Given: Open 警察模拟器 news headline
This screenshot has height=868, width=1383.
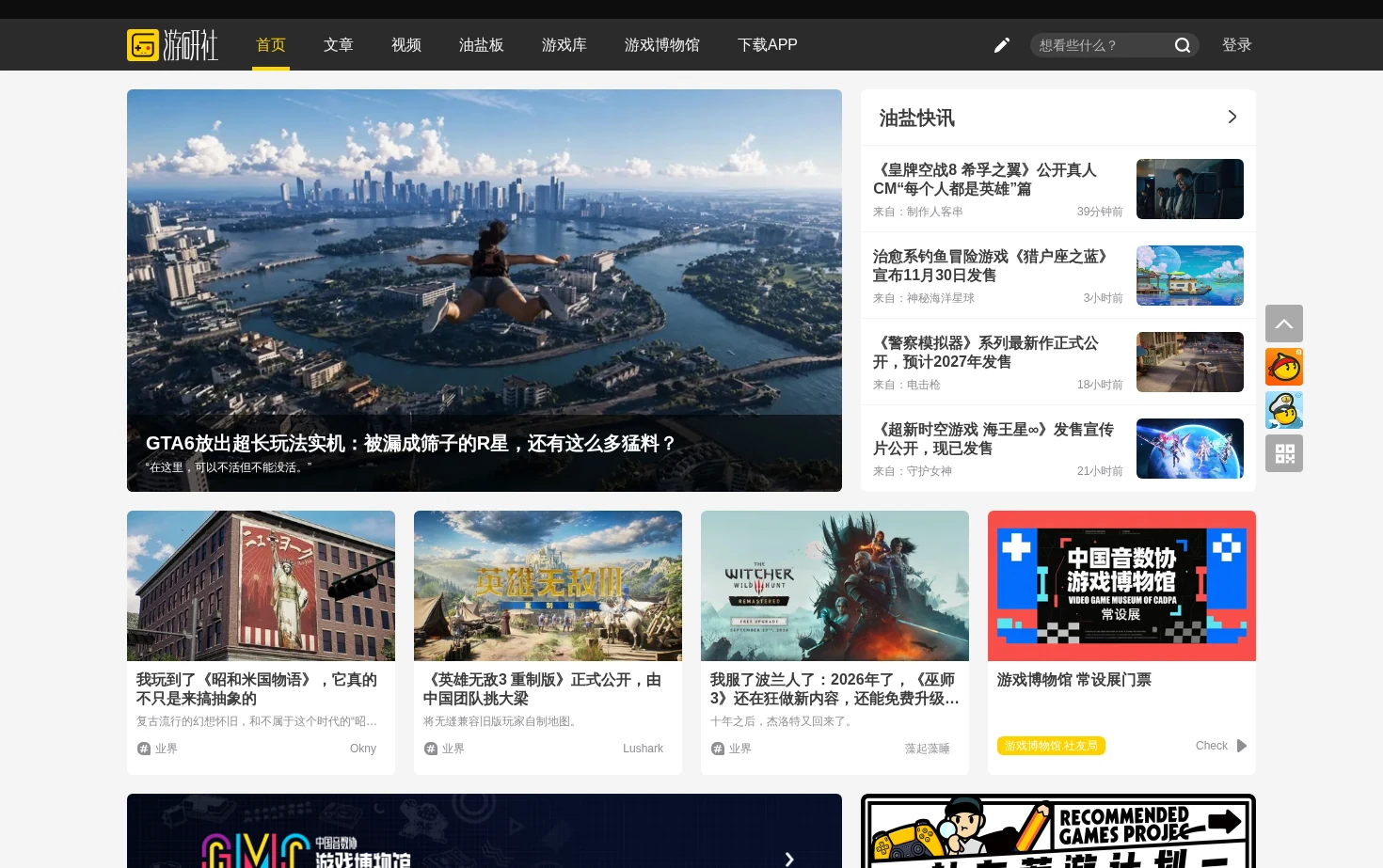Looking at the screenshot, I should pyautogui.click(x=986, y=353).
